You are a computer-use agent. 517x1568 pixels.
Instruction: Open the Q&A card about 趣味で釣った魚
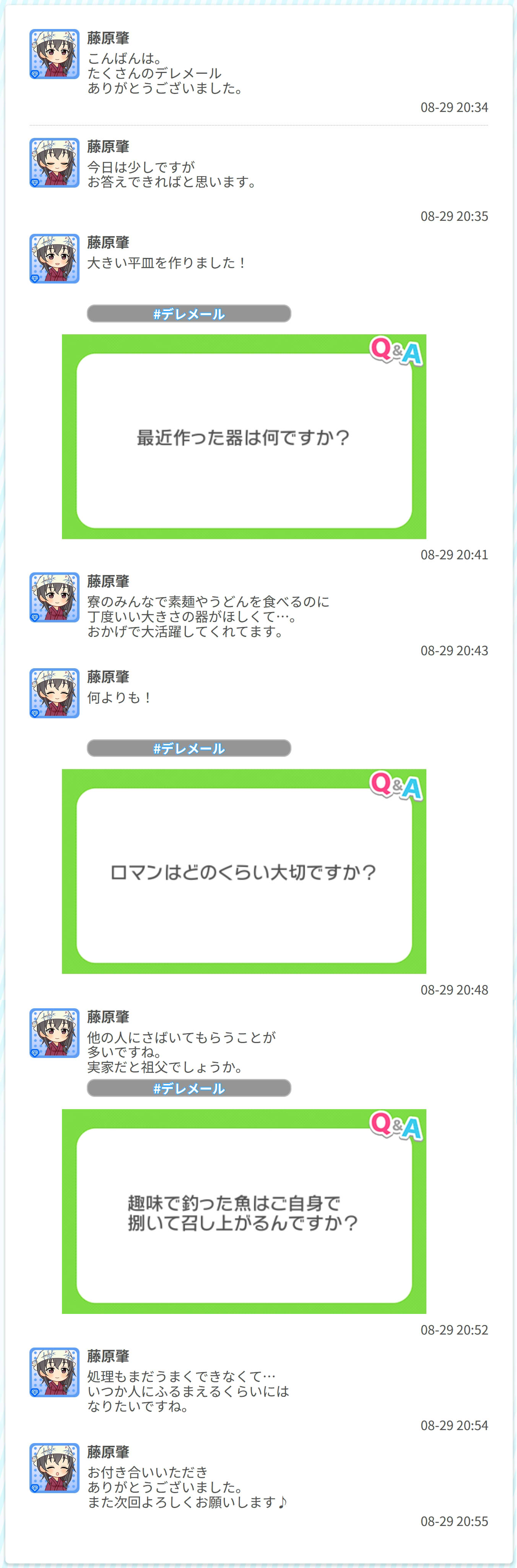(244, 1211)
